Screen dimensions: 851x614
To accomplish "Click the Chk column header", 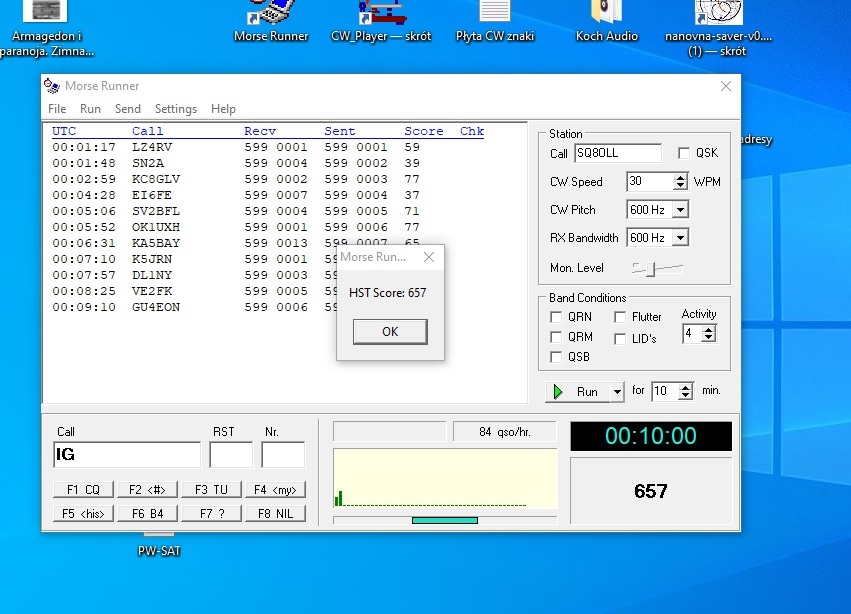I will click(472, 131).
